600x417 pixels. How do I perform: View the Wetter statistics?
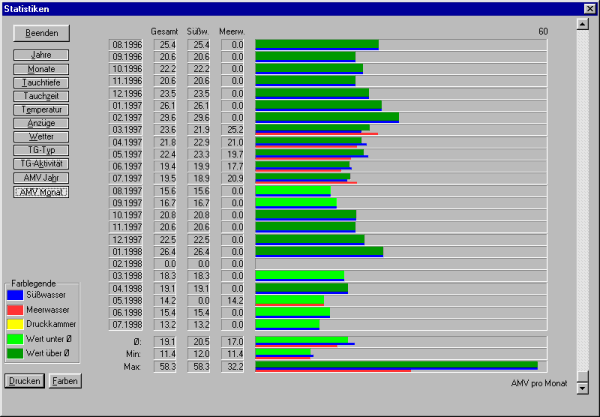coord(42,136)
